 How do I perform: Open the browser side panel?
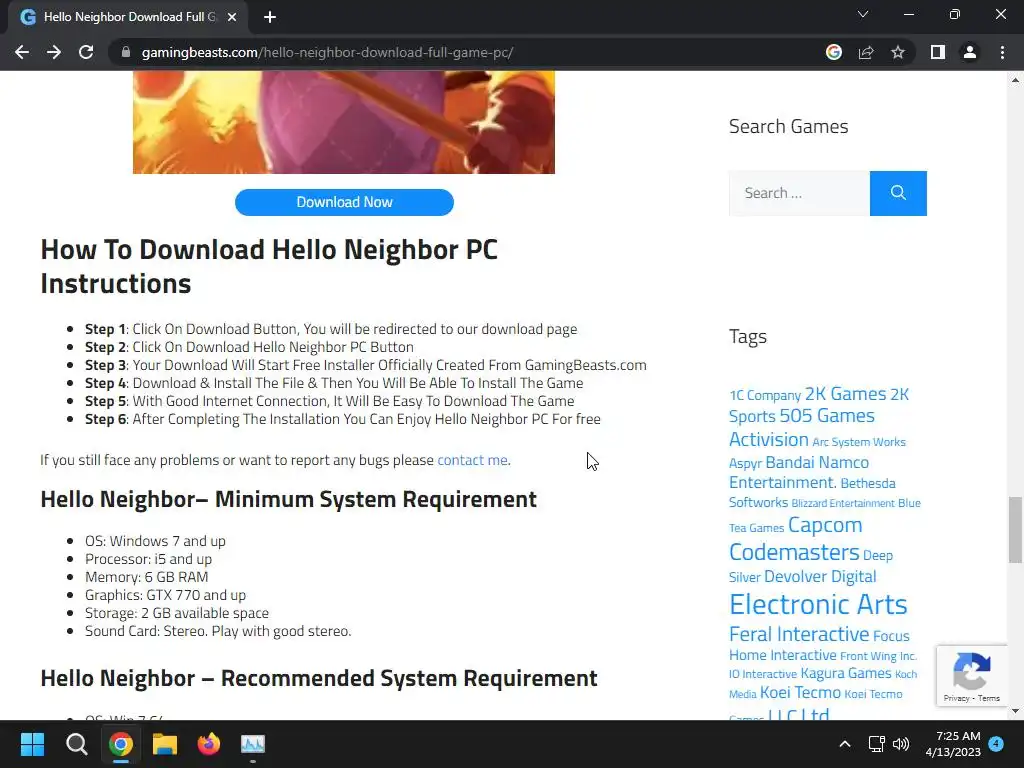[938, 52]
